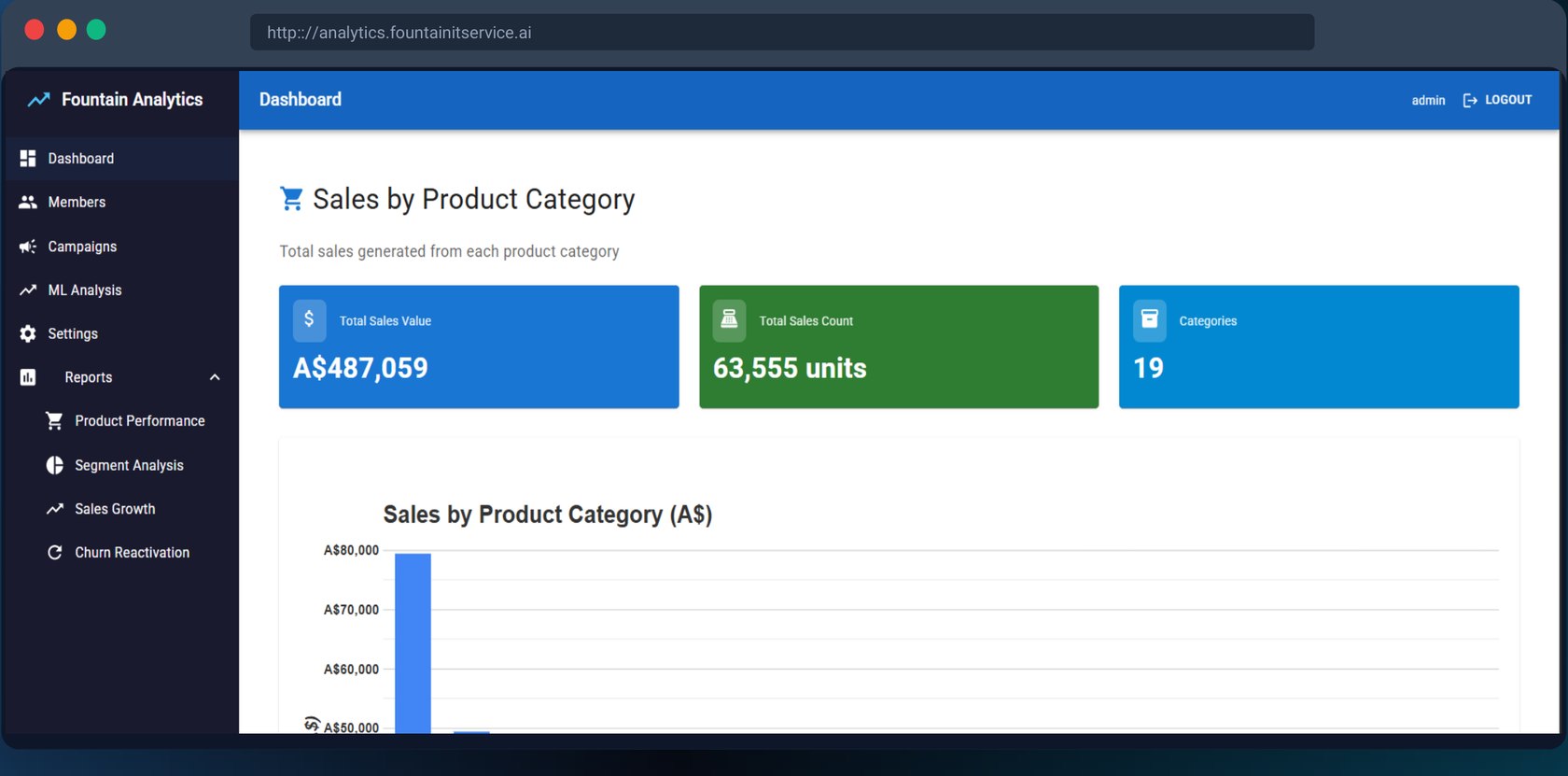
Task: Go to Members page
Action: click(119, 202)
